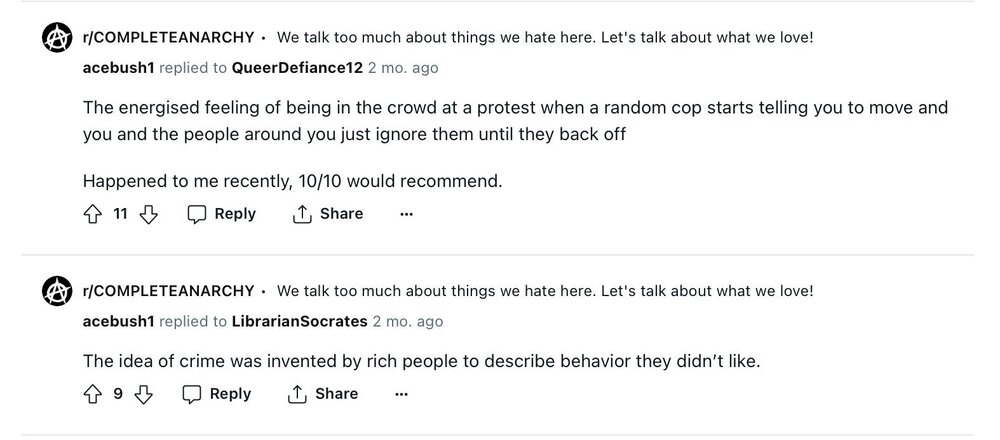The image size is (1000, 440).
Task: Reply to the crime invented comment
Action: click(x=217, y=394)
